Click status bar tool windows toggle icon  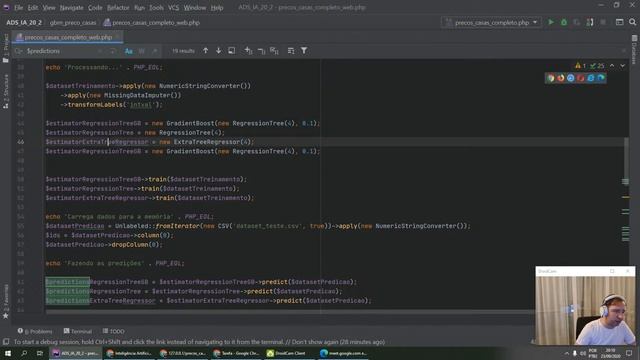click(x=6, y=342)
